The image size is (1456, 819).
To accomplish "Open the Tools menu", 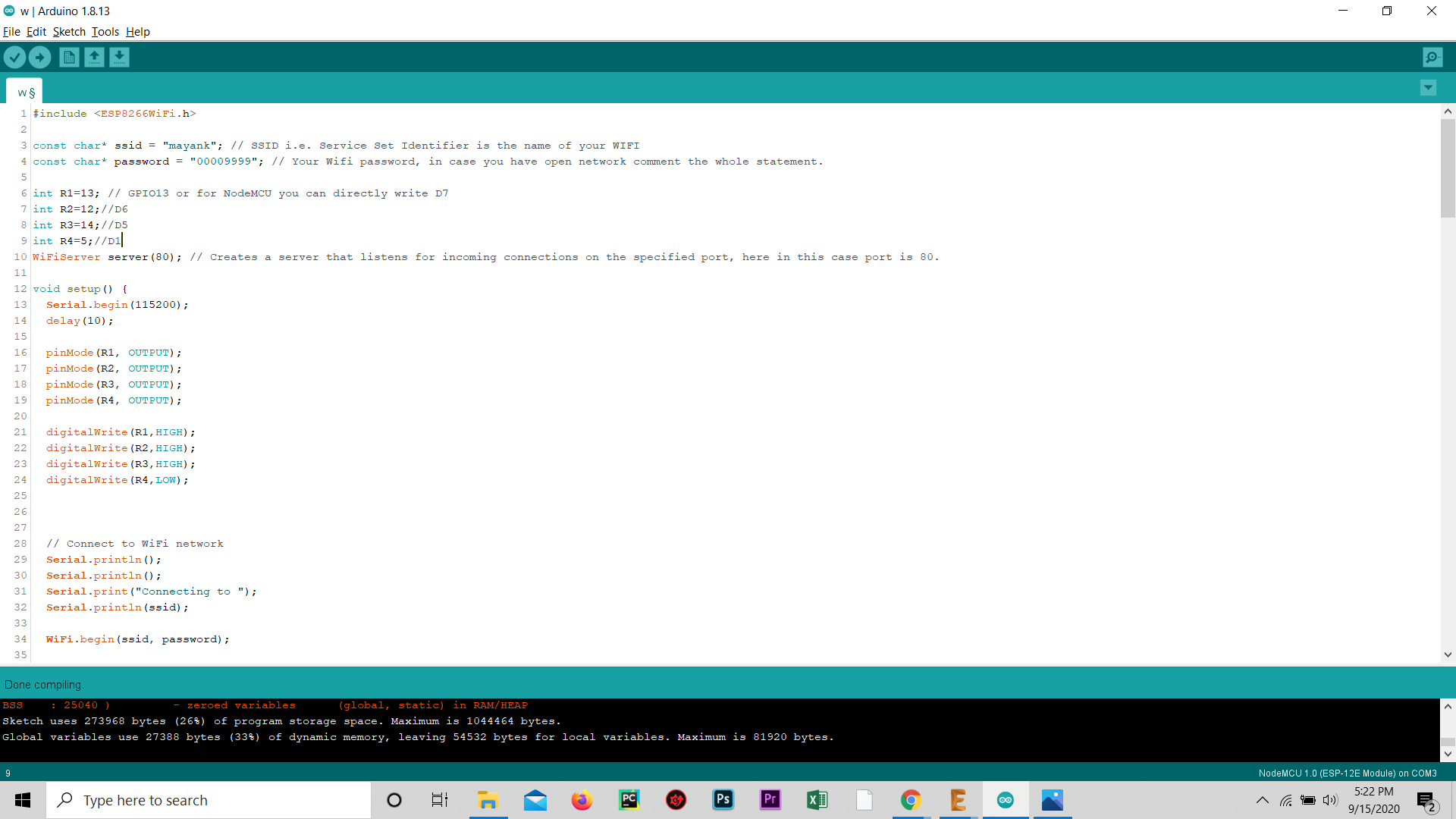I will pos(105,32).
